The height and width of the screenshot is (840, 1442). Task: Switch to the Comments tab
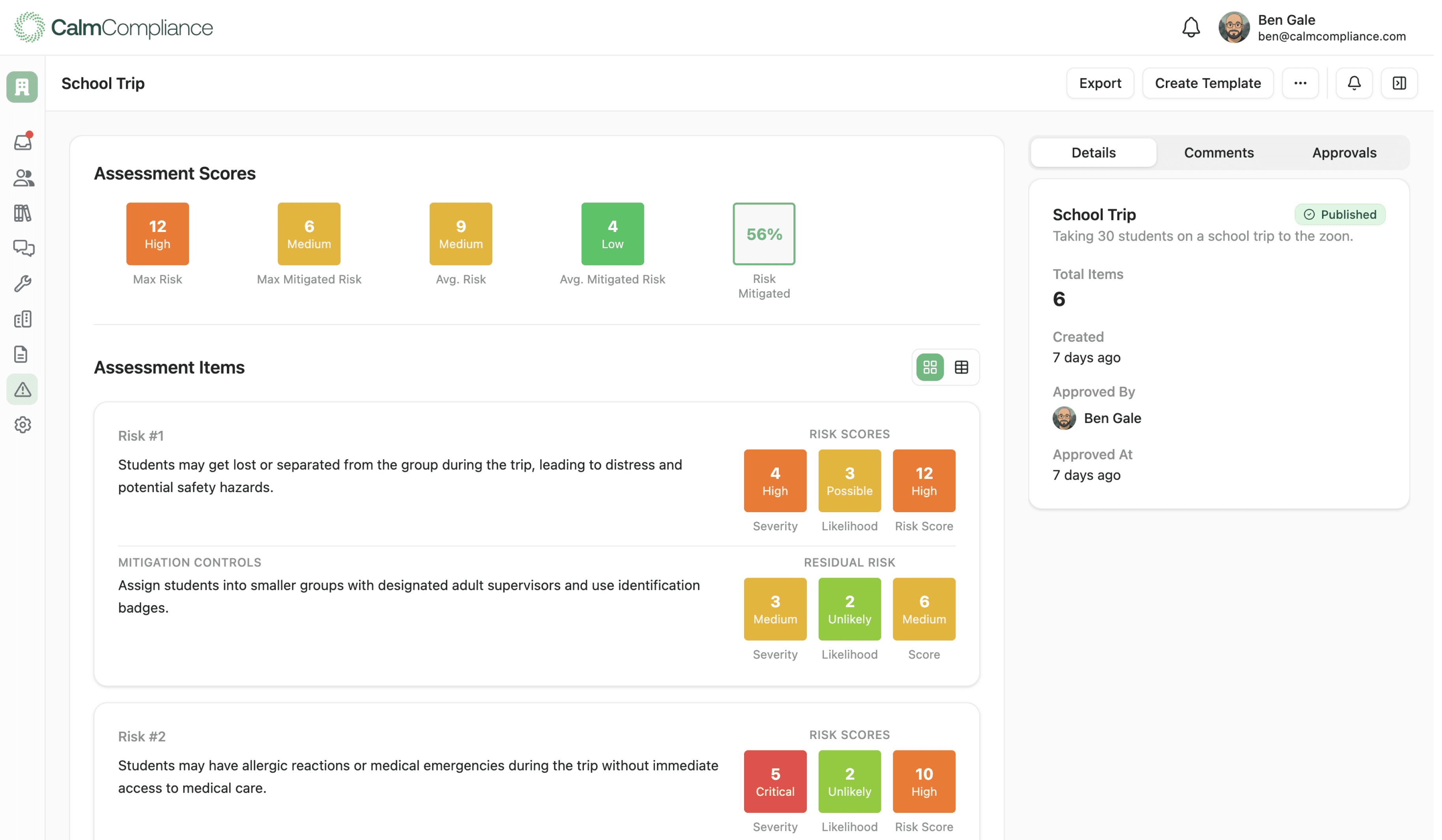point(1219,152)
